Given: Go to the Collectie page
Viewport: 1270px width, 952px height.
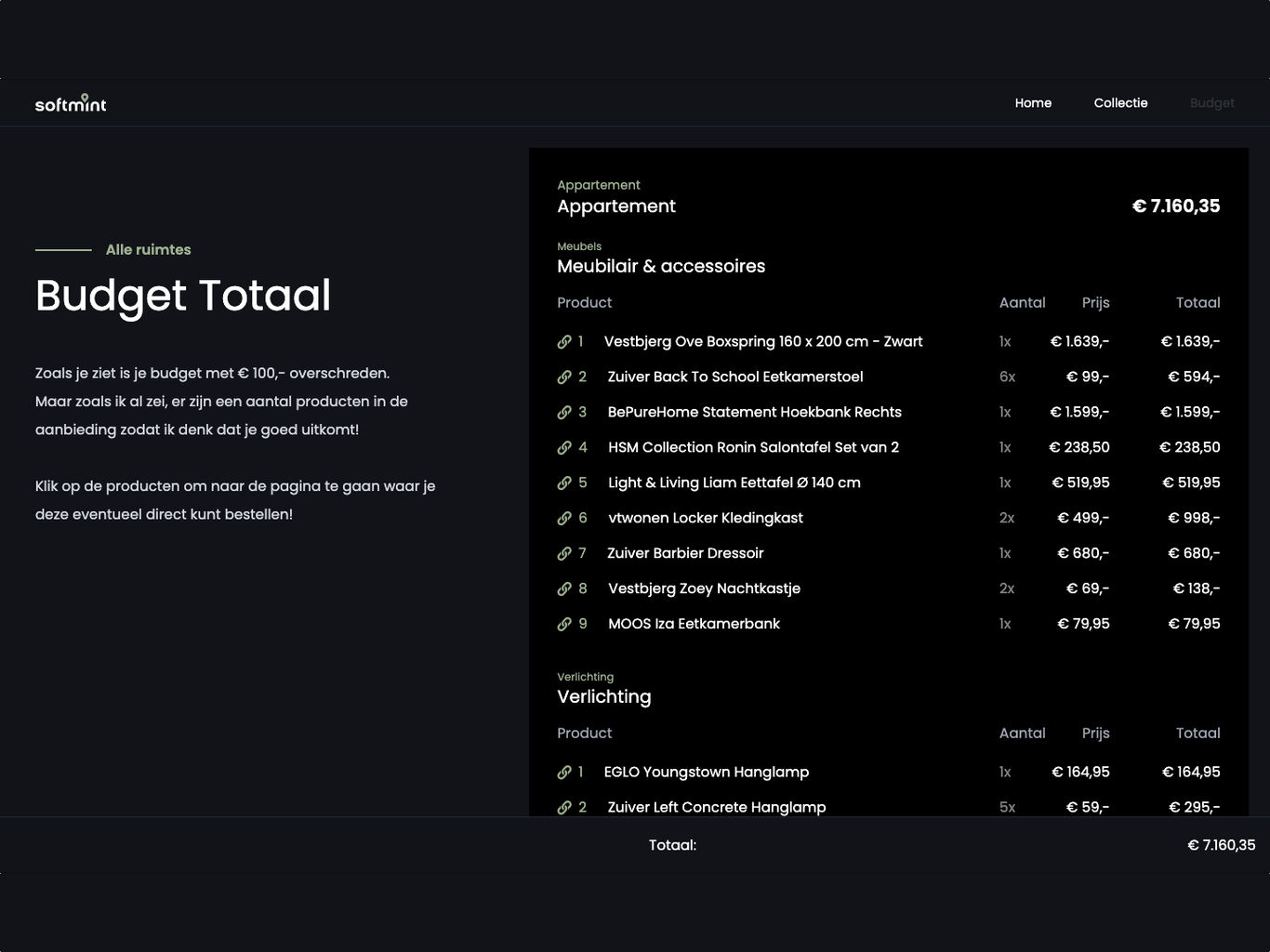Looking at the screenshot, I should (1120, 103).
